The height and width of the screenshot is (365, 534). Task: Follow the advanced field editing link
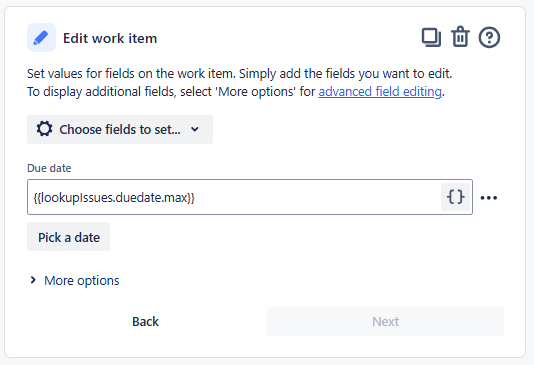[x=380, y=92]
